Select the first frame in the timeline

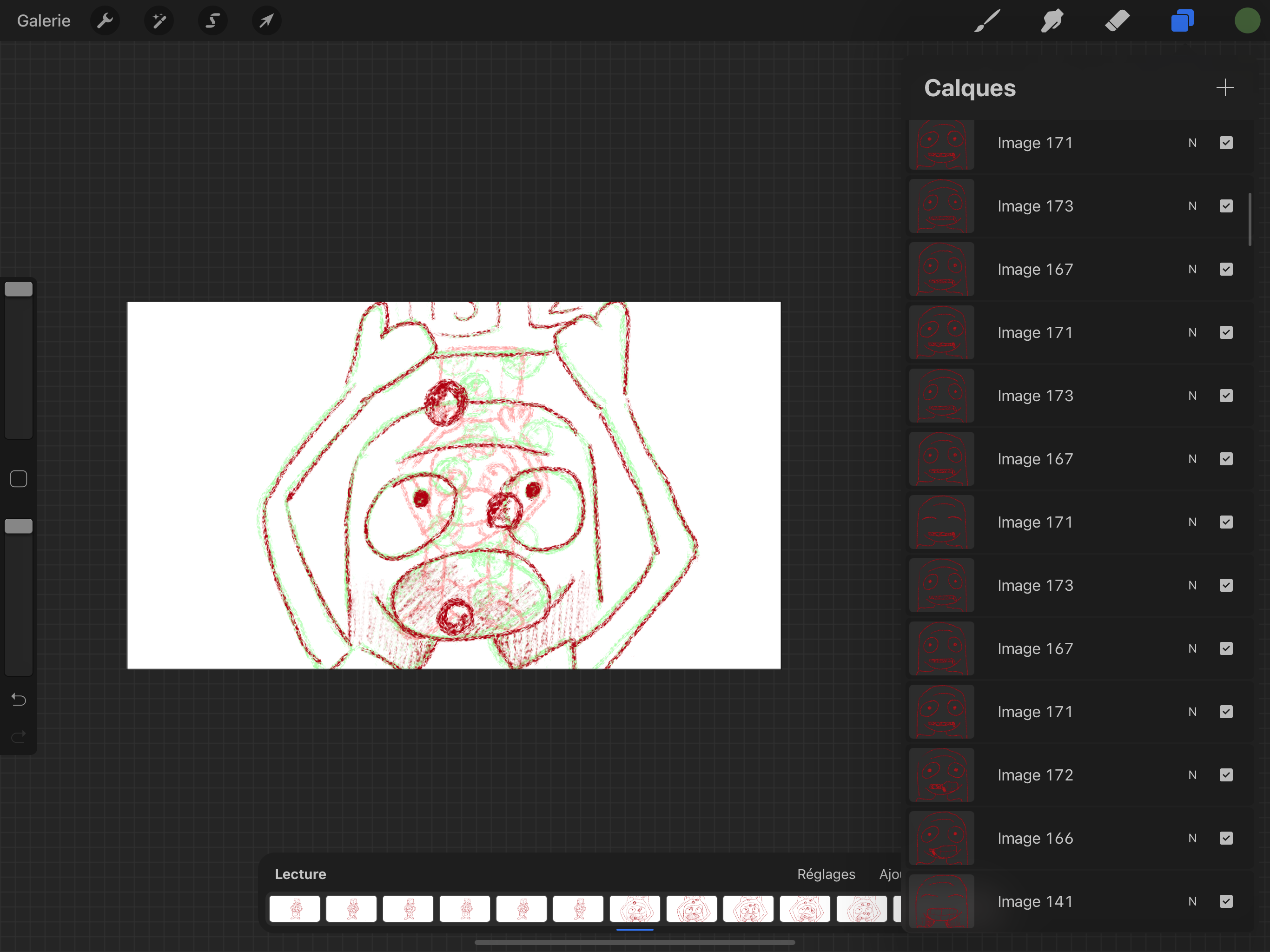(295, 909)
